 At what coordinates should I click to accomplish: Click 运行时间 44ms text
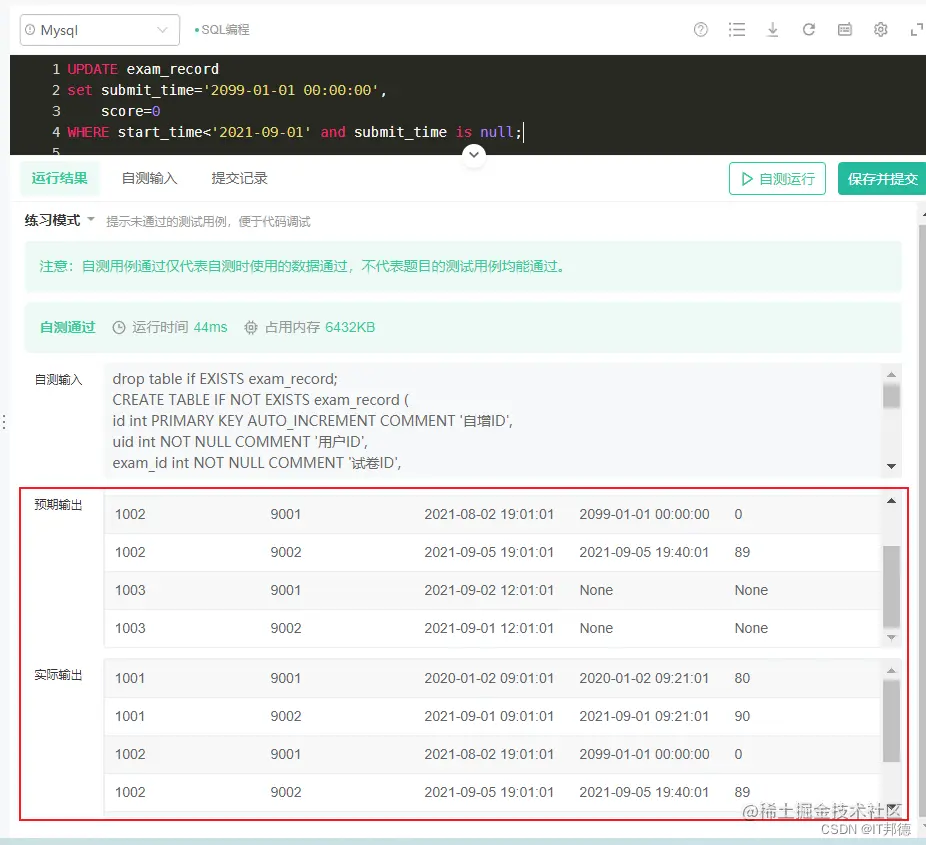pyautogui.click(x=180, y=327)
